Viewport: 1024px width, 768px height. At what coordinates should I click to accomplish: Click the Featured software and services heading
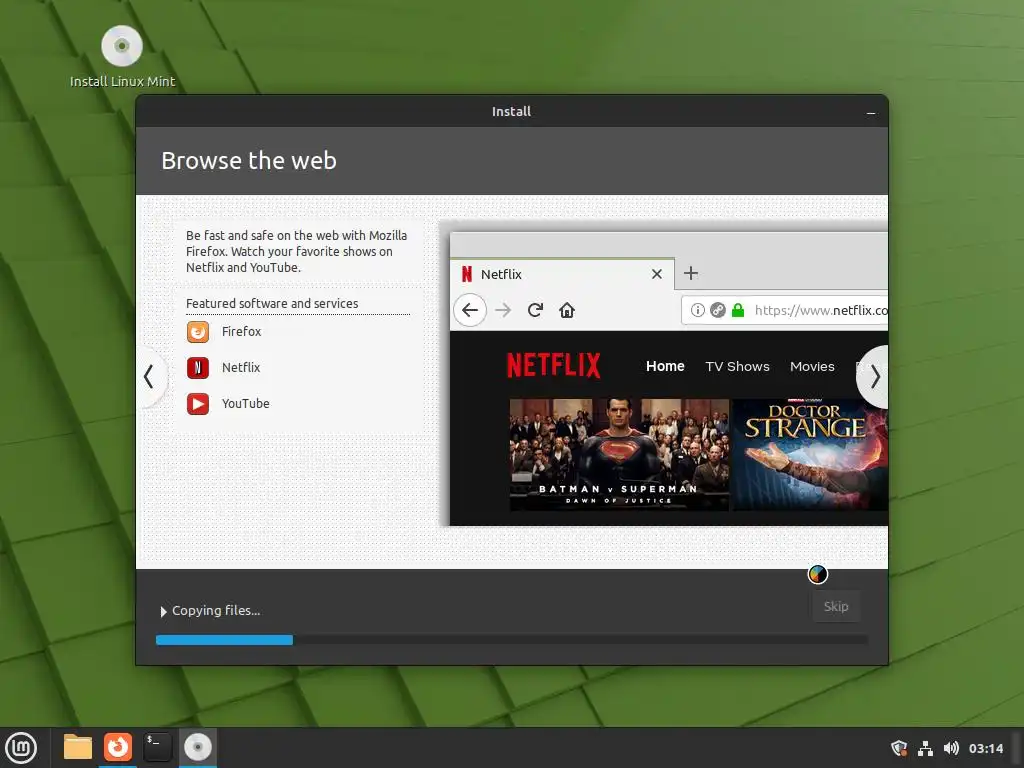[x=272, y=304]
